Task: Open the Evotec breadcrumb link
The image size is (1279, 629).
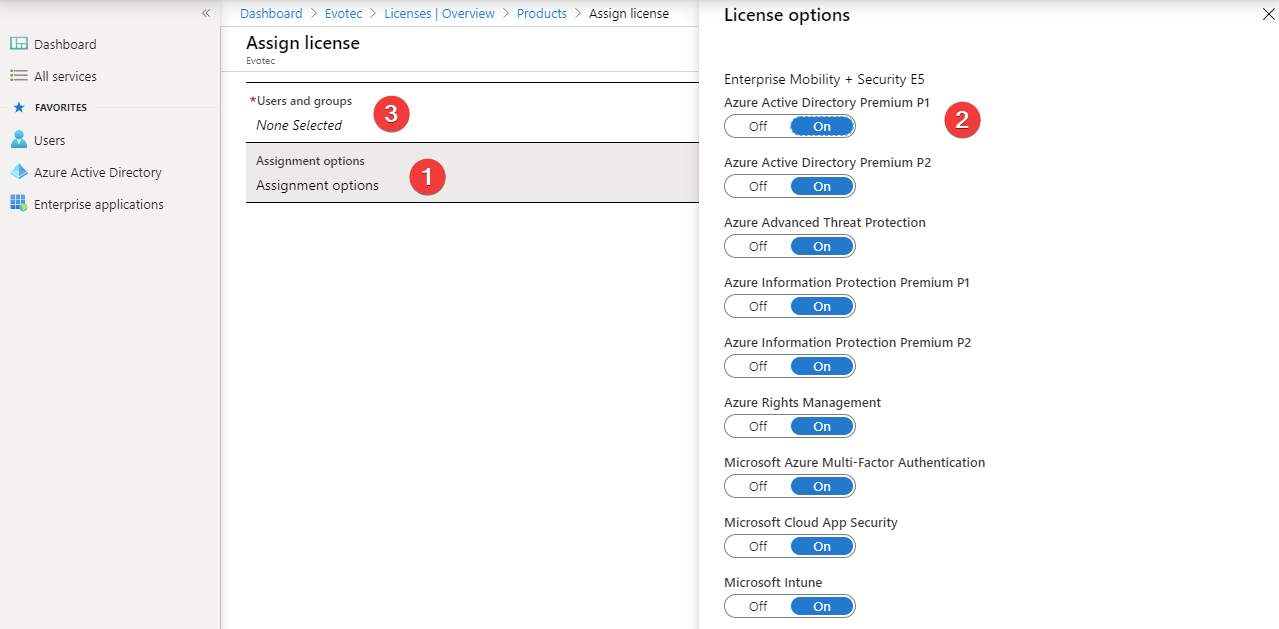Action: [343, 13]
